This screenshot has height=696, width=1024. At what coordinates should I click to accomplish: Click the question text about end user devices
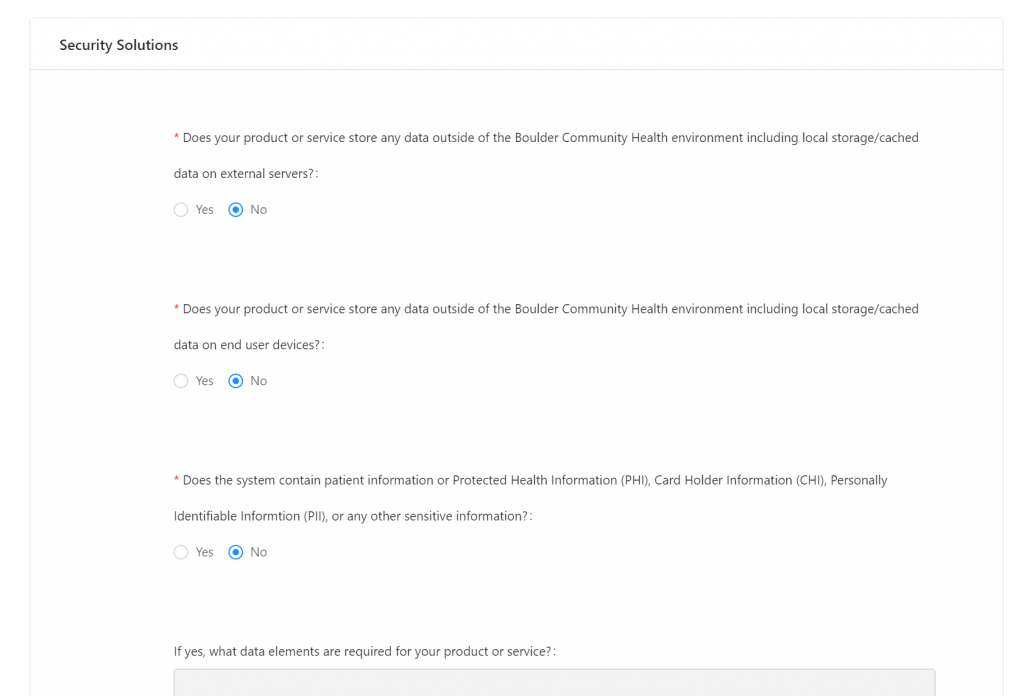point(546,308)
